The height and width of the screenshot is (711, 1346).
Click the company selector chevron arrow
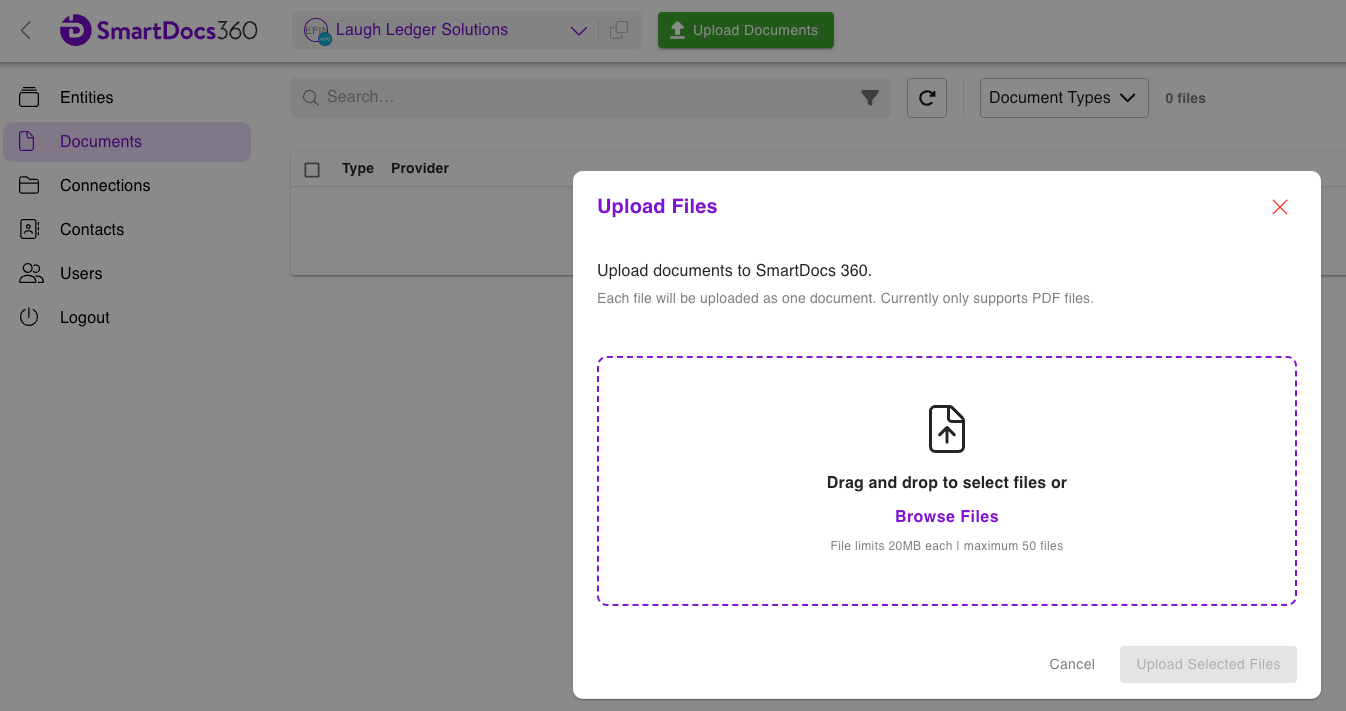tap(578, 31)
